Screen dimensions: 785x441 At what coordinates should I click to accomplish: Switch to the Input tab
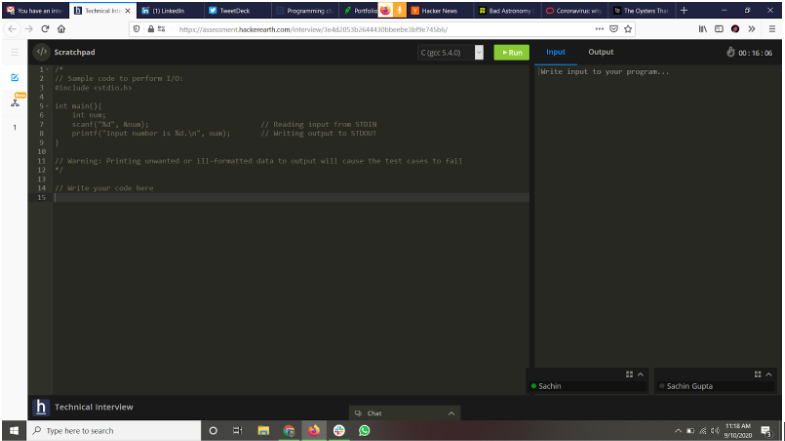(555, 52)
